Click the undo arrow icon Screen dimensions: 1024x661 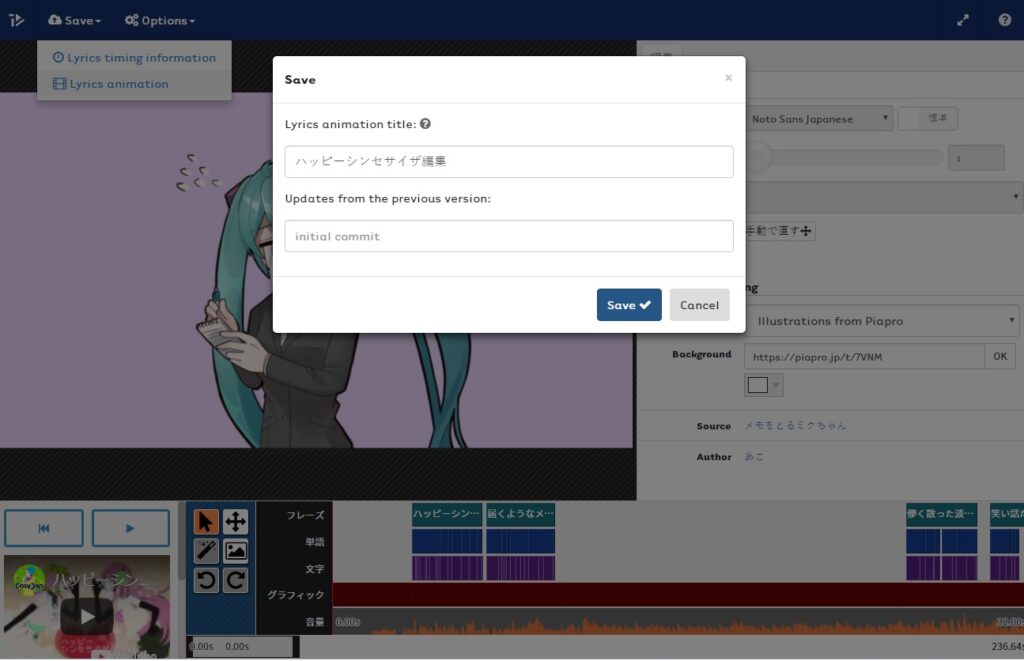click(206, 580)
